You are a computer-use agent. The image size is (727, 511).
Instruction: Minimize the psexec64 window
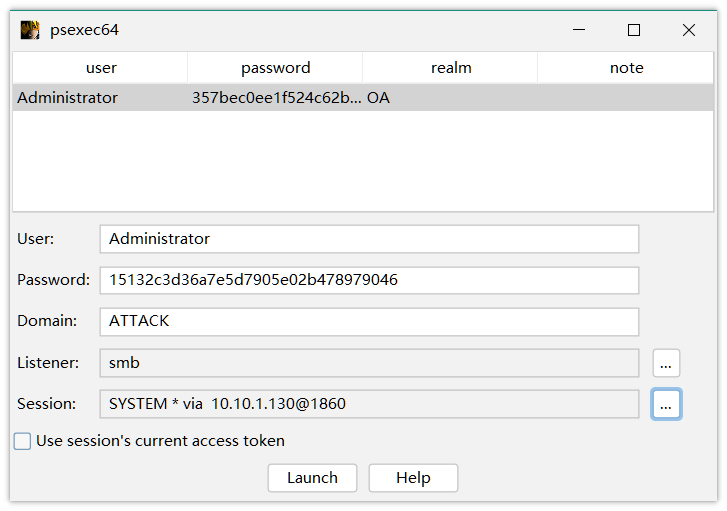[x=579, y=30]
